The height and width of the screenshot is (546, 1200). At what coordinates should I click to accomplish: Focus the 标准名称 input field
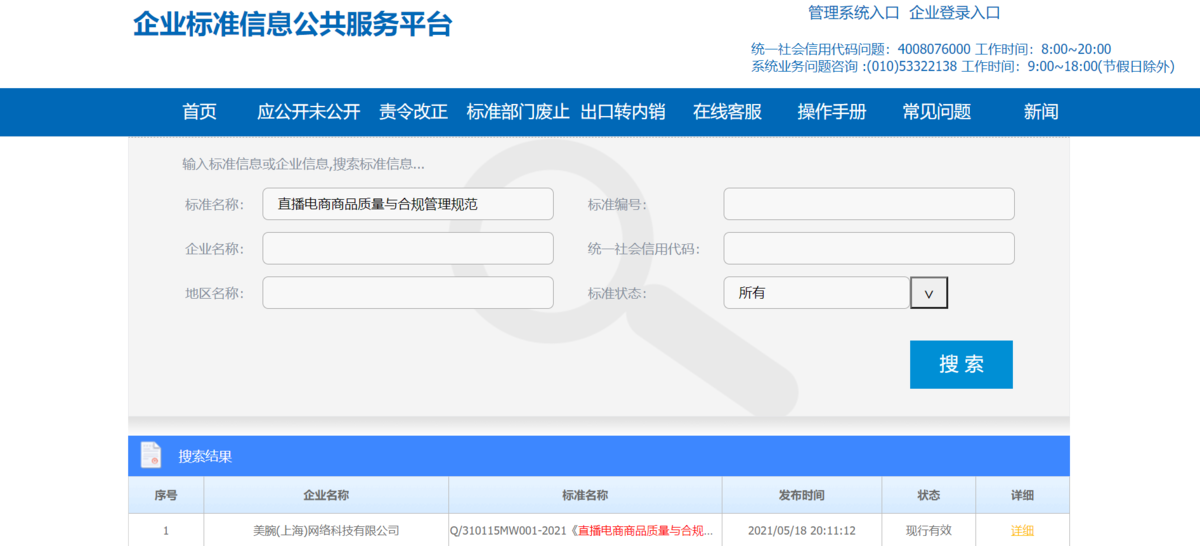pos(407,204)
